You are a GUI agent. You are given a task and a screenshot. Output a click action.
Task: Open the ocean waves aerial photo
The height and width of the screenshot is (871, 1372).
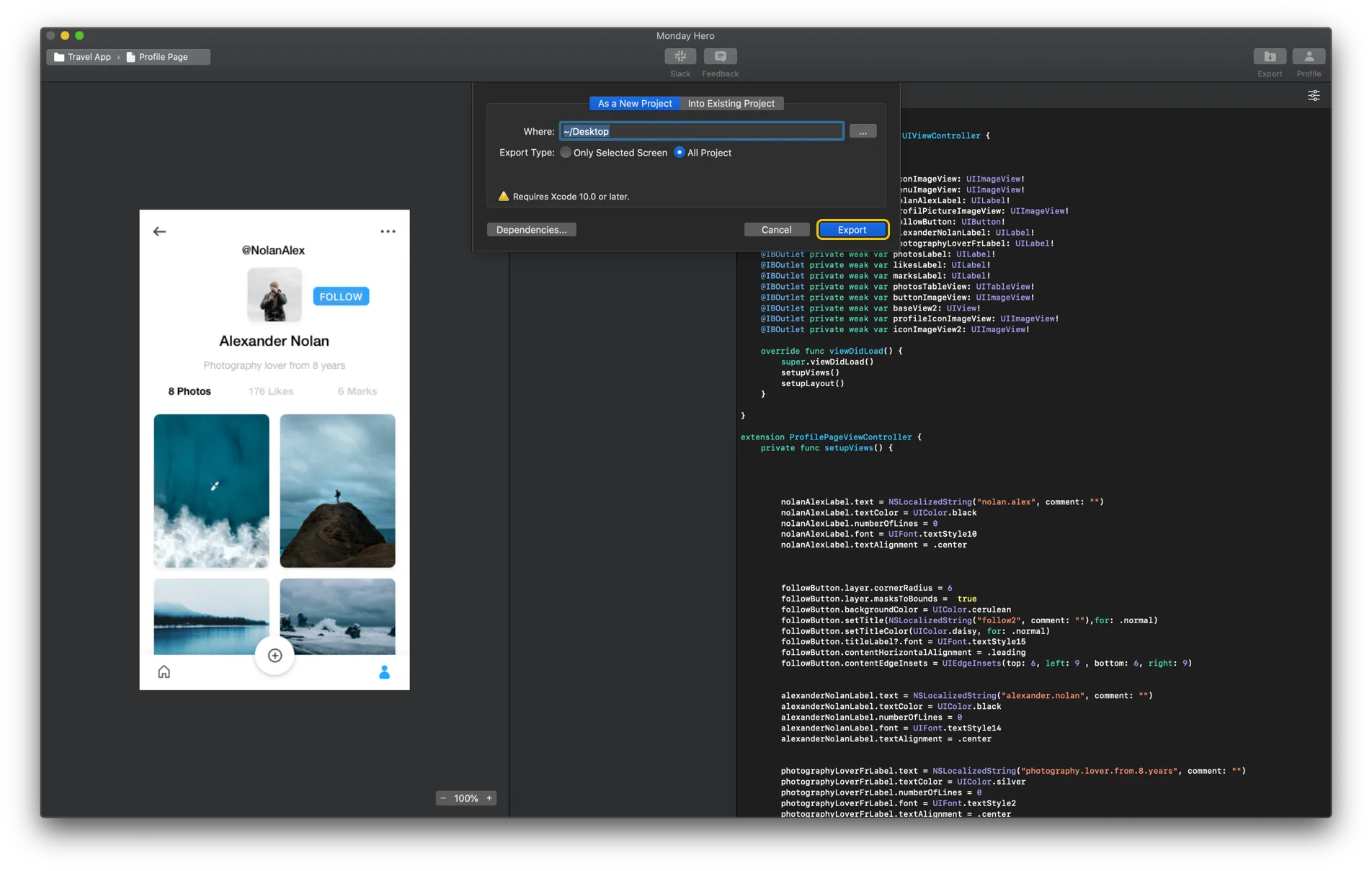(x=211, y=491)
